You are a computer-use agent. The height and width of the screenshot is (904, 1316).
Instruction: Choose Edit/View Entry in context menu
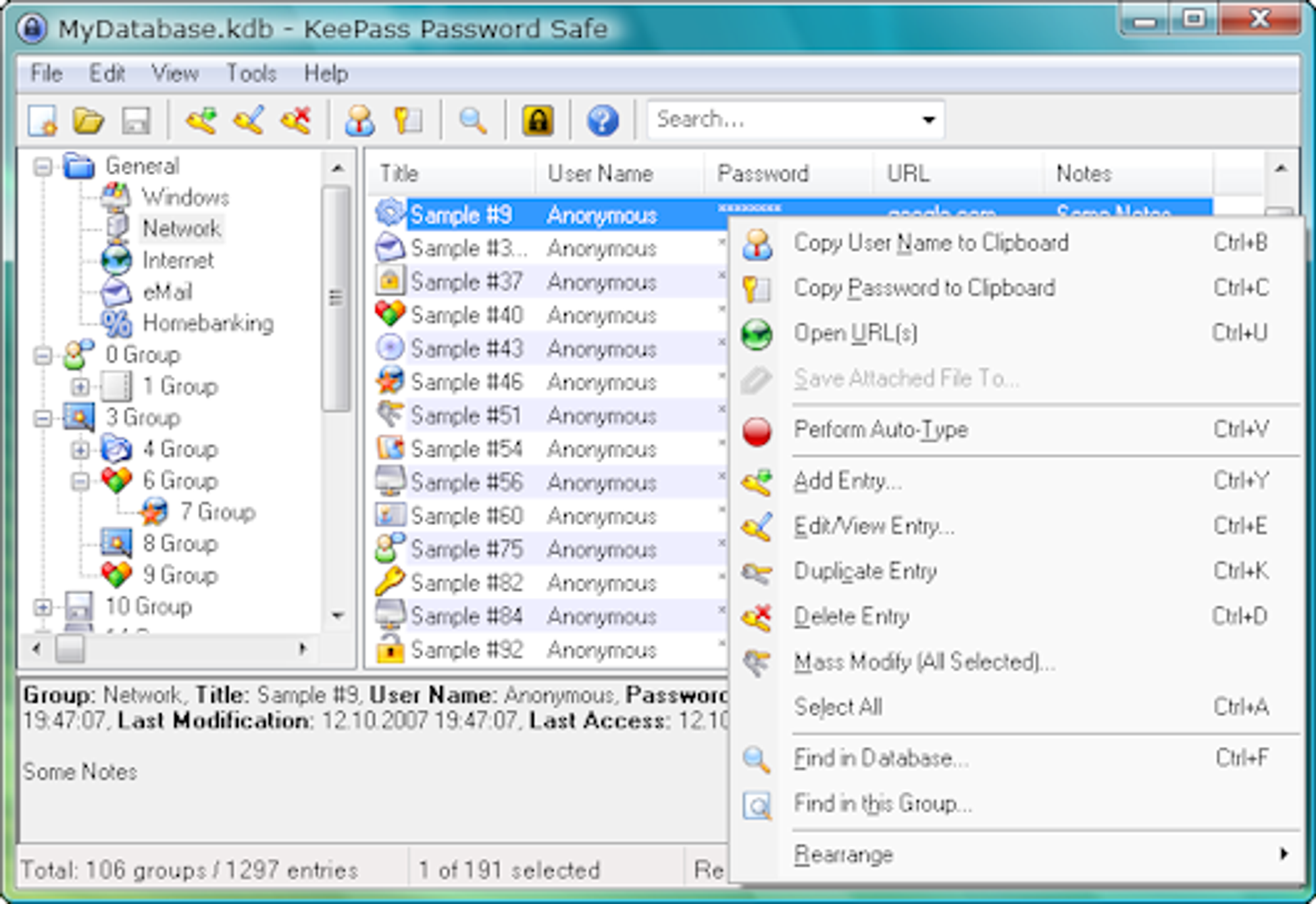1017,526
